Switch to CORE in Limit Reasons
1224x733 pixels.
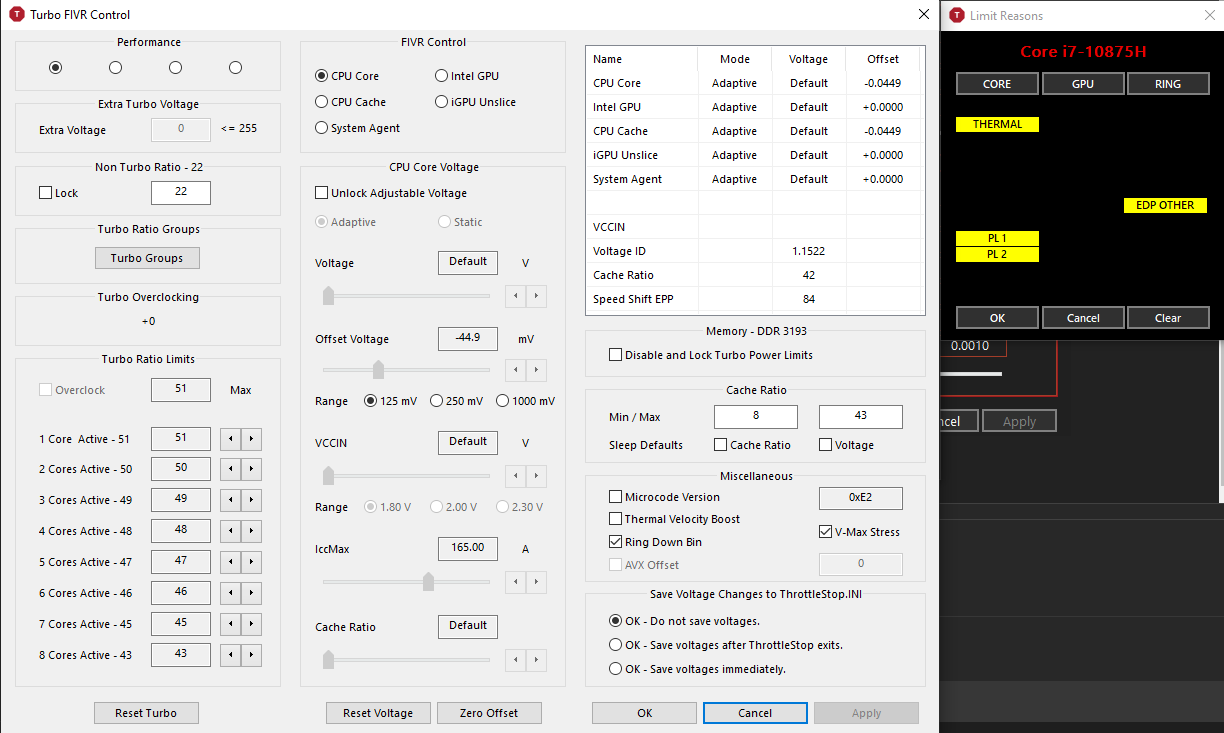[x=997, y=84]
